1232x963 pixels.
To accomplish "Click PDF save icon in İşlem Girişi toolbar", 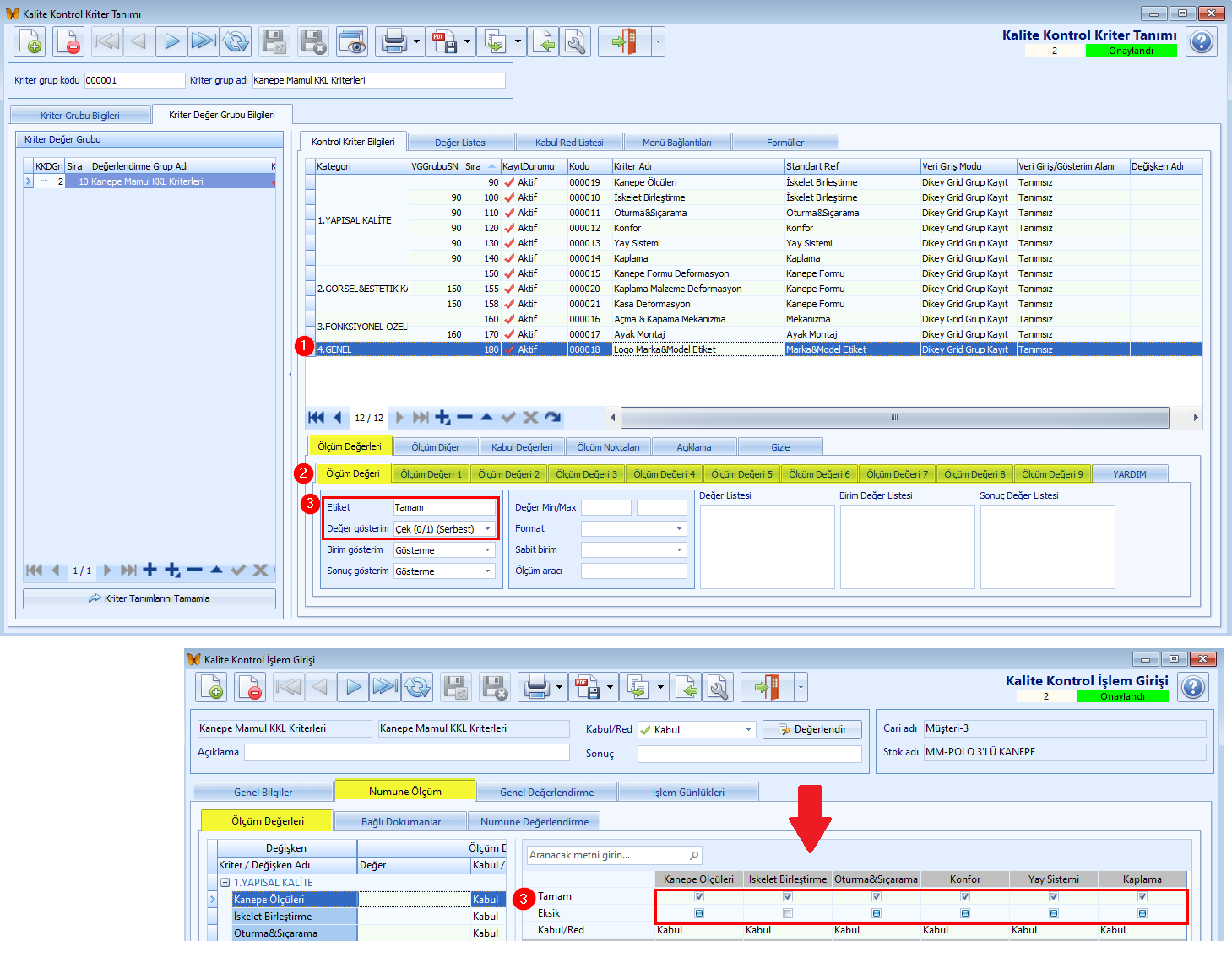I will (x=587, y=688).
